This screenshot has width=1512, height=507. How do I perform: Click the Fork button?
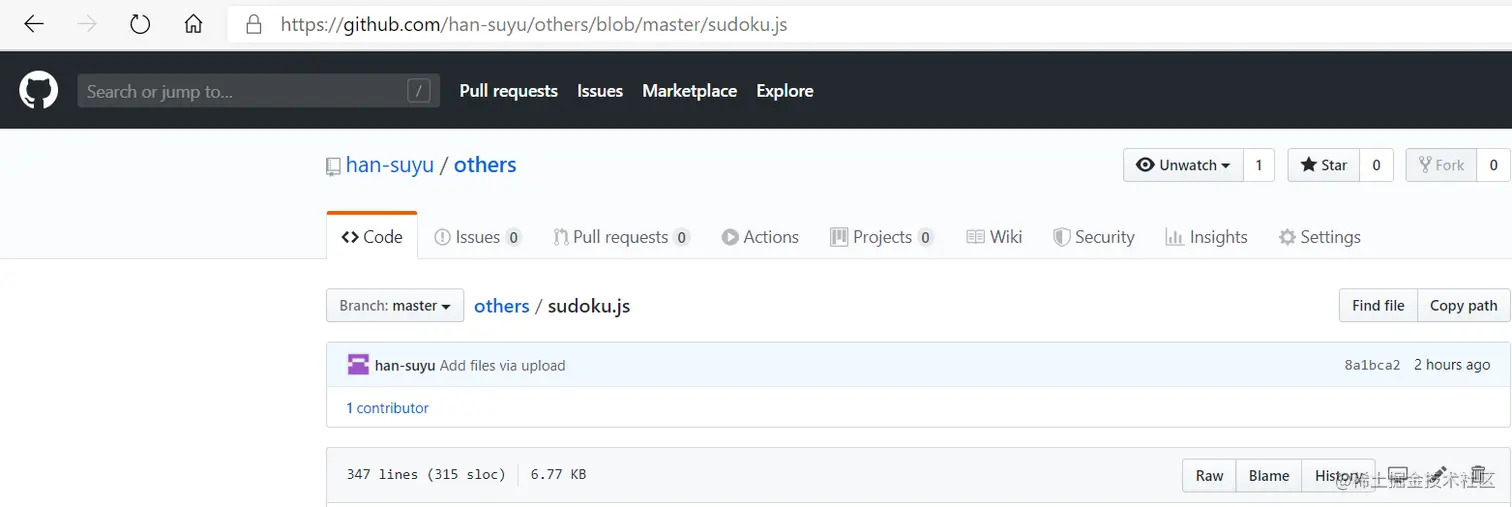(x=1441, y=165)
